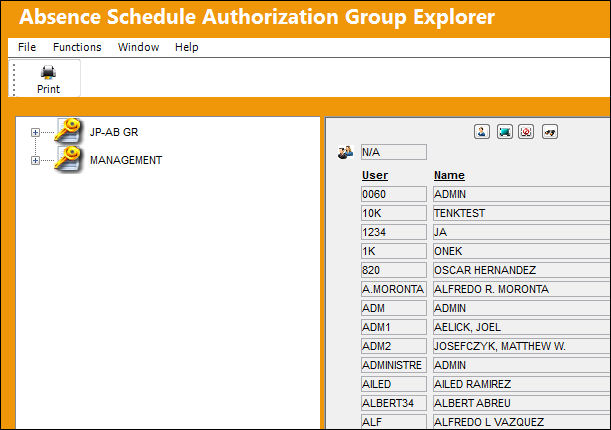Select user cell ALF
The image size is (611, 430).
(x=394, y=422)
